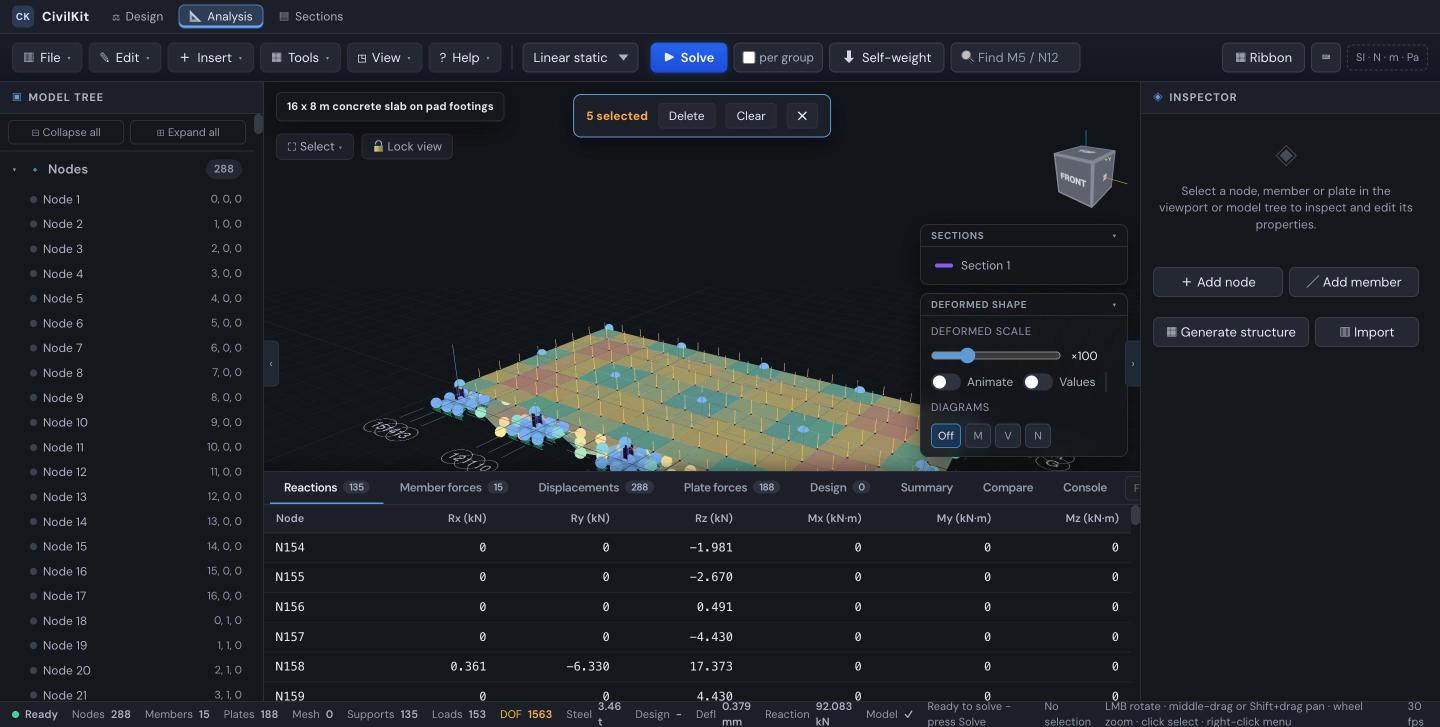Click the Generate structure button
This screenshot has height=727, width=1440.
tap(1231, 332)
